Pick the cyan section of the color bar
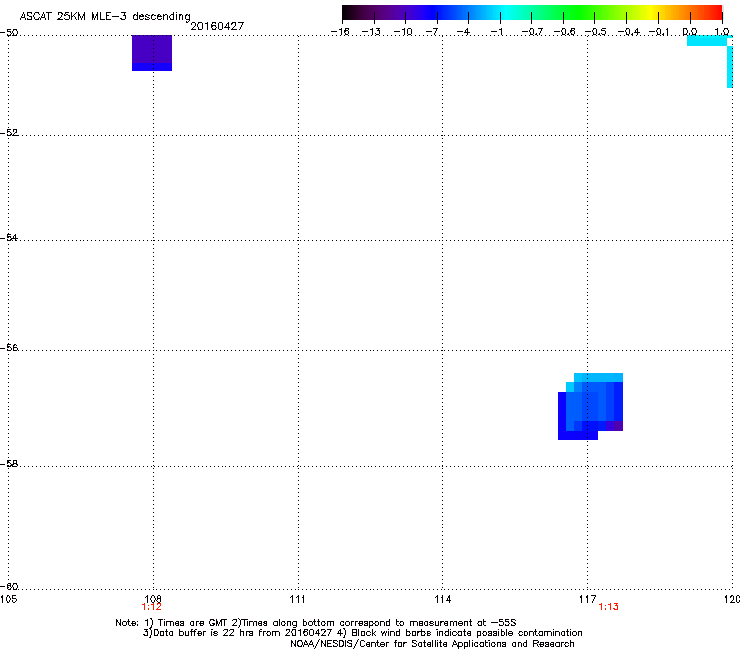The height and width of the screenshot is (650, 740). [507, 12]
